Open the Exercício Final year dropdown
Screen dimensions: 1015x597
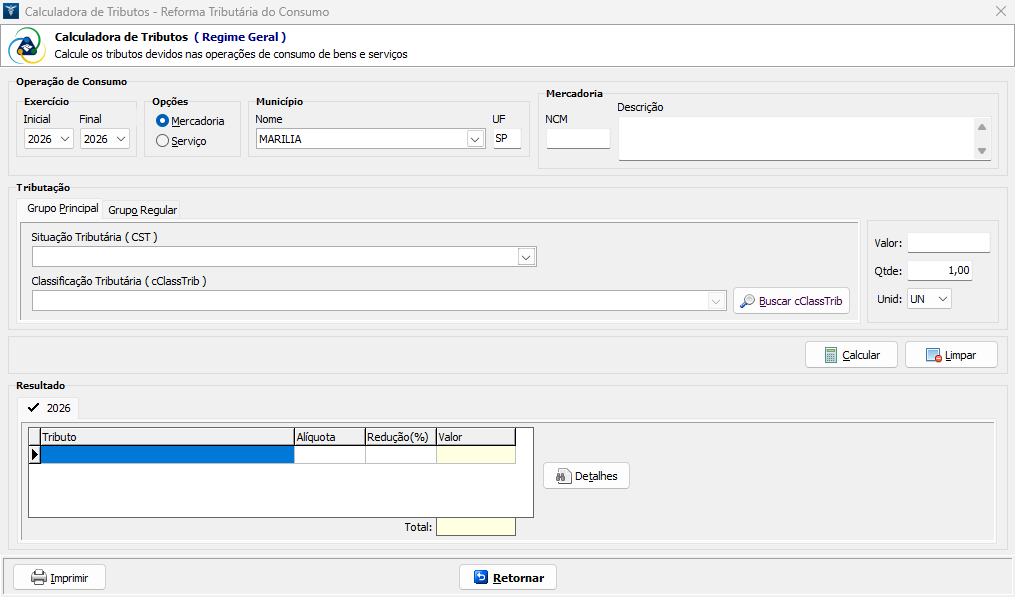coord(121,139)
